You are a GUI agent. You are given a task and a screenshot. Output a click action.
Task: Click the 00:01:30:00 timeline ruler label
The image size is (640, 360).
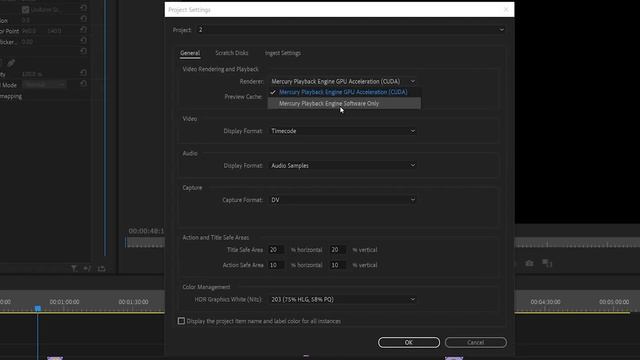pyautogui.click(x=133, y=302)
